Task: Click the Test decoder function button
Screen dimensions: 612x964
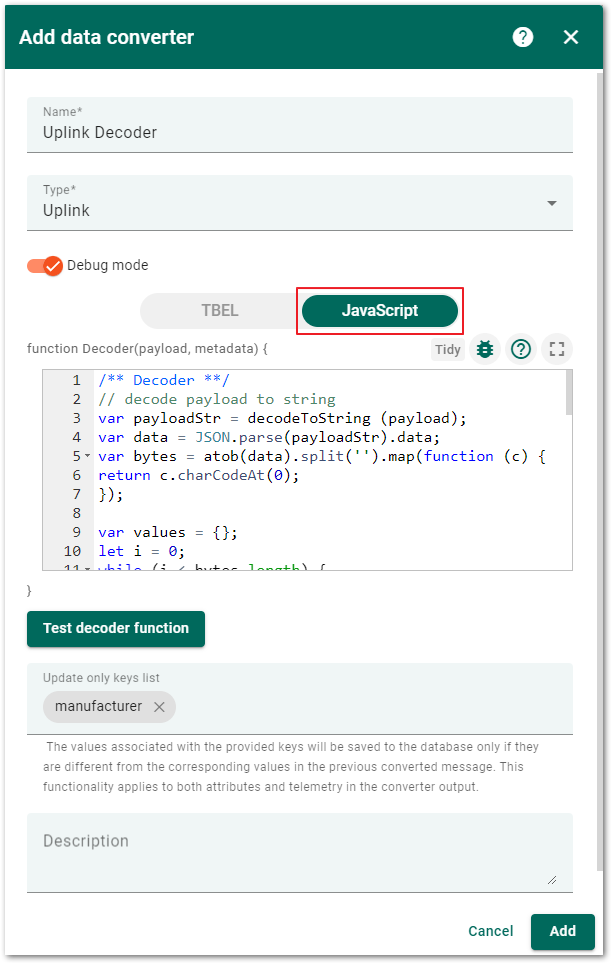Action: pyautogui.click(x=116, y=628)
